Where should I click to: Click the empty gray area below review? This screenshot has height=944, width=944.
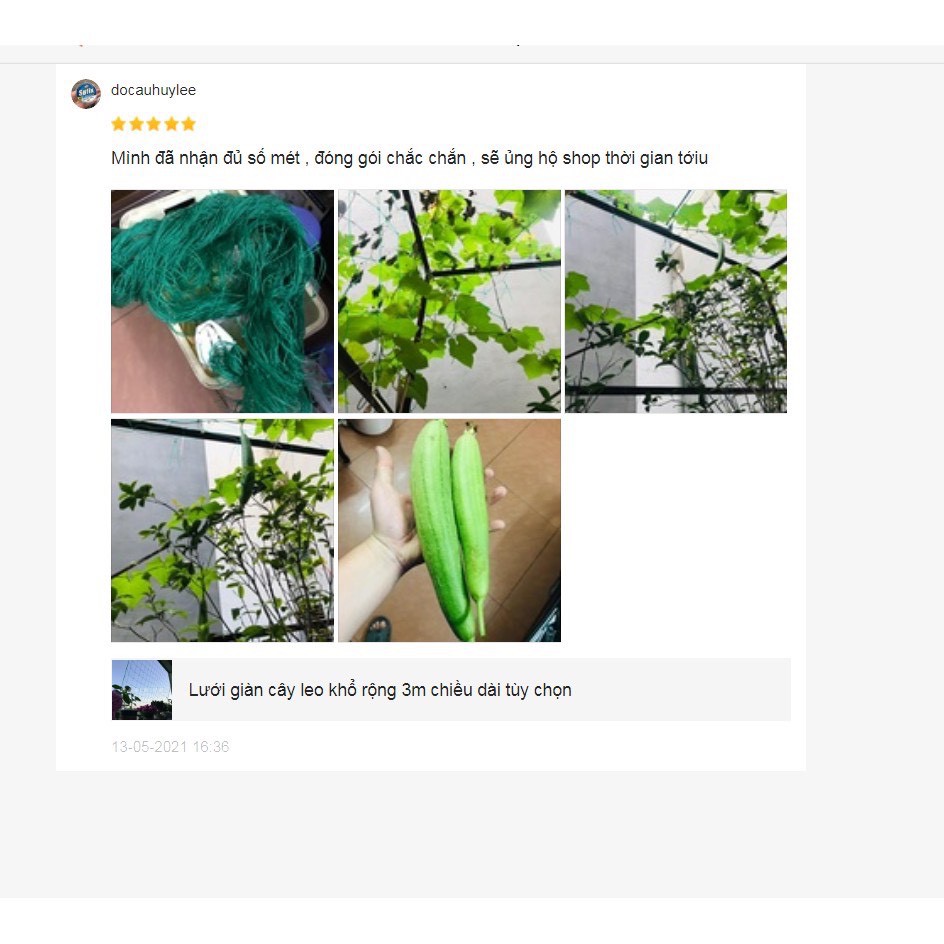pyautogui.click(x=472, y=834)
